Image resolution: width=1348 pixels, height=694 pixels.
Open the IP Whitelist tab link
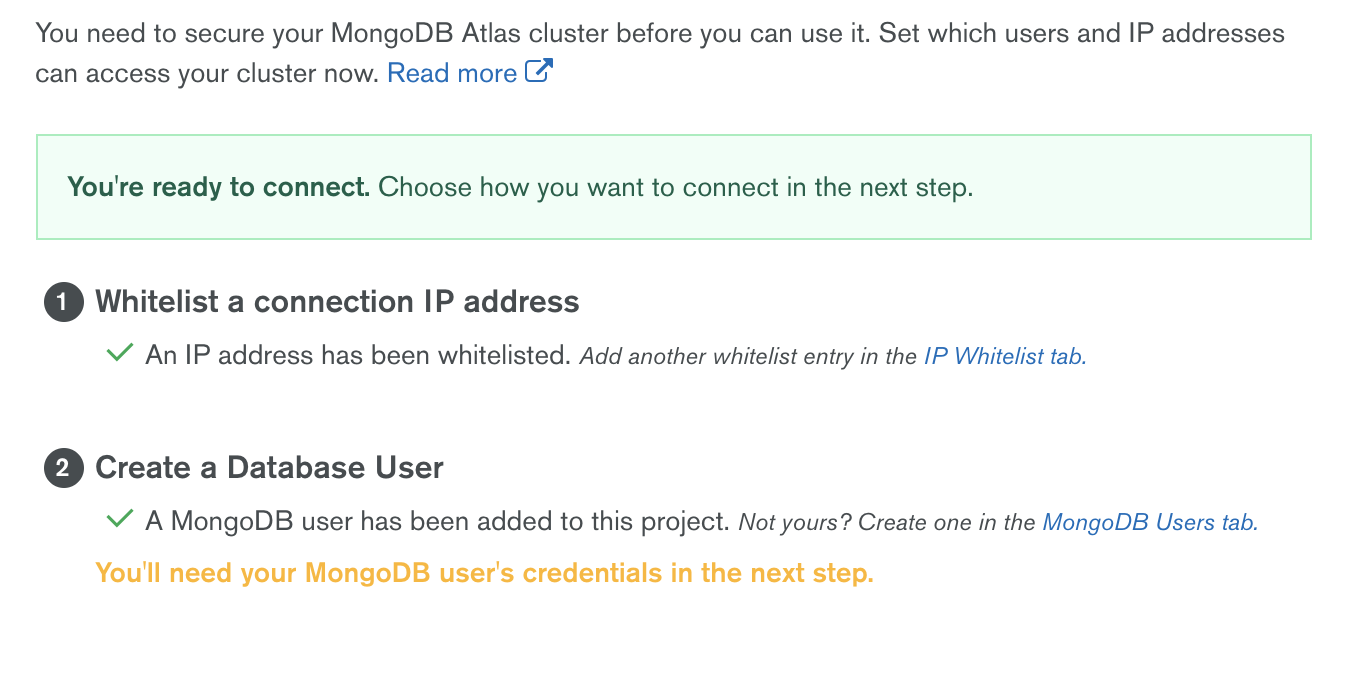[x=1004, y=356]
